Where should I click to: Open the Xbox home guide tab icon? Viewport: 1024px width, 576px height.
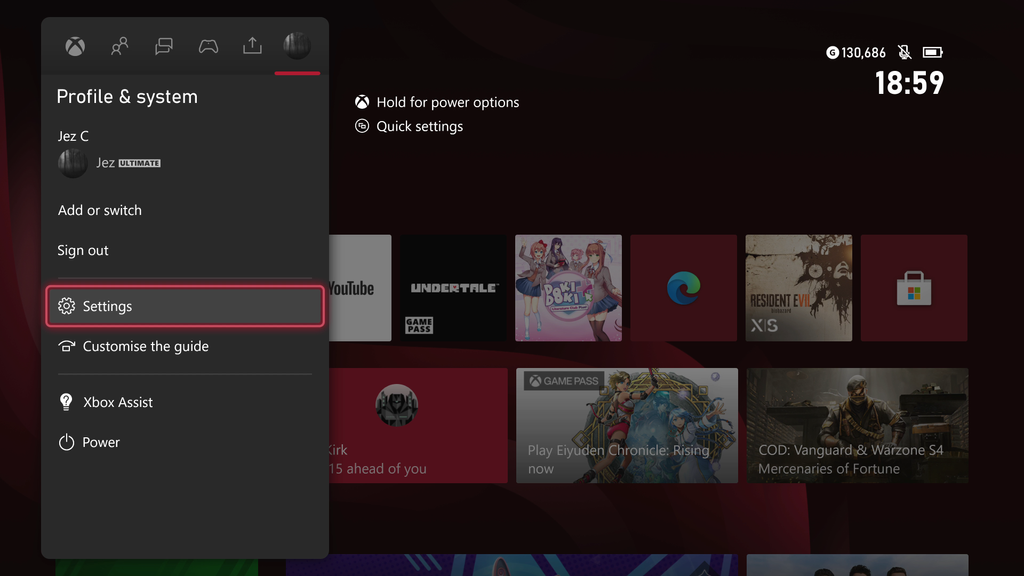point(74,46)
